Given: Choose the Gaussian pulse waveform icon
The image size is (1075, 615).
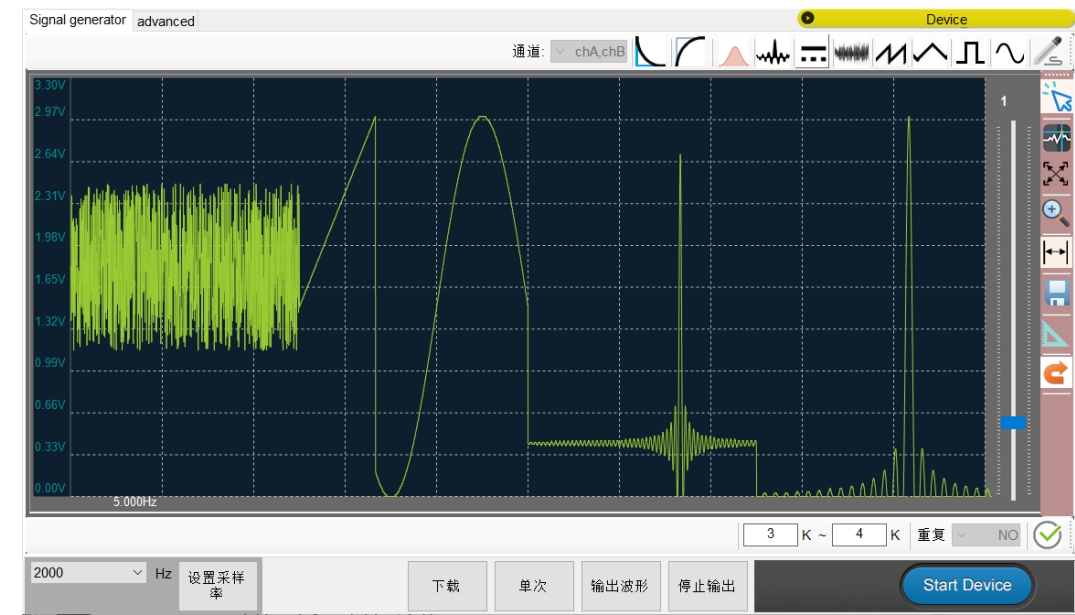Looking at the screenshot, I should tap(733, 53).
